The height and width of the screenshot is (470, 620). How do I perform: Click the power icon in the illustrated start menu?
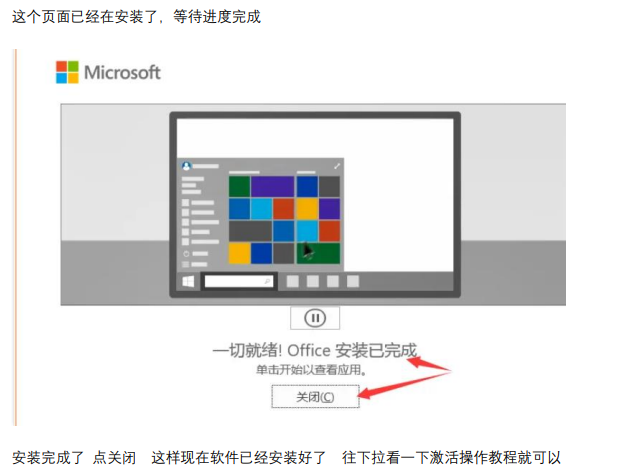pyautogui.click(x=186, y=254)
